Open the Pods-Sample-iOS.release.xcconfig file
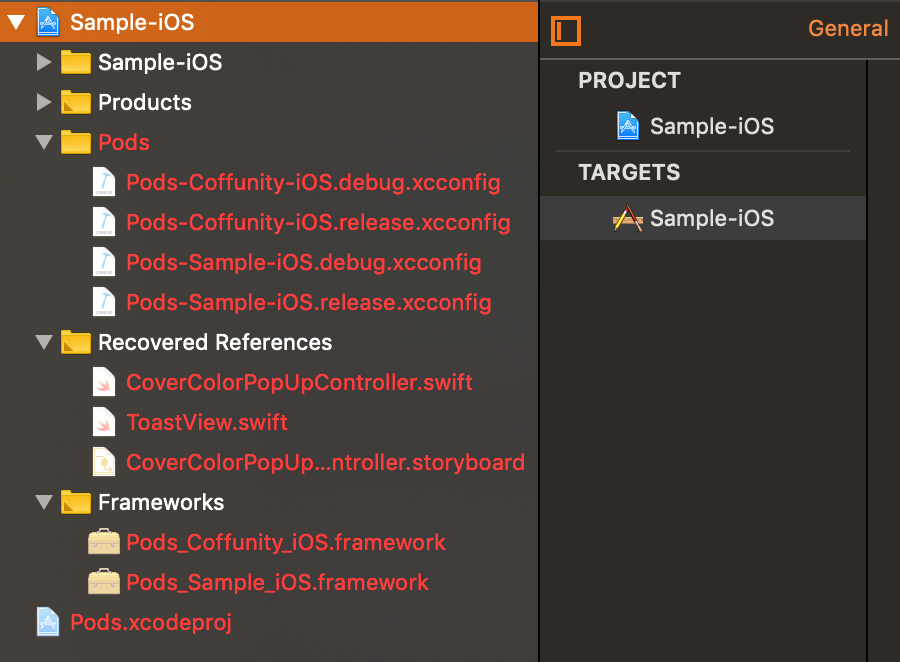This screenshot has height=662, width=900. (309, 302)
